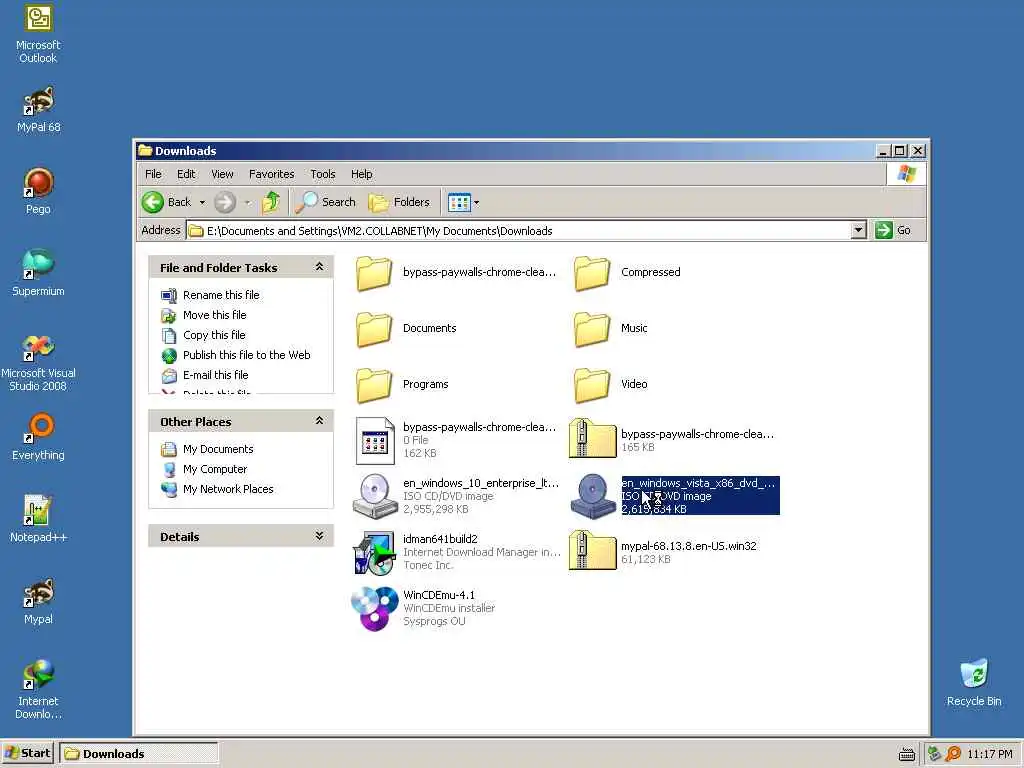Screen dimensions: 1024x768
Task: Select en_windows_10_enterprise ISO image
Action: coord(456,496)
